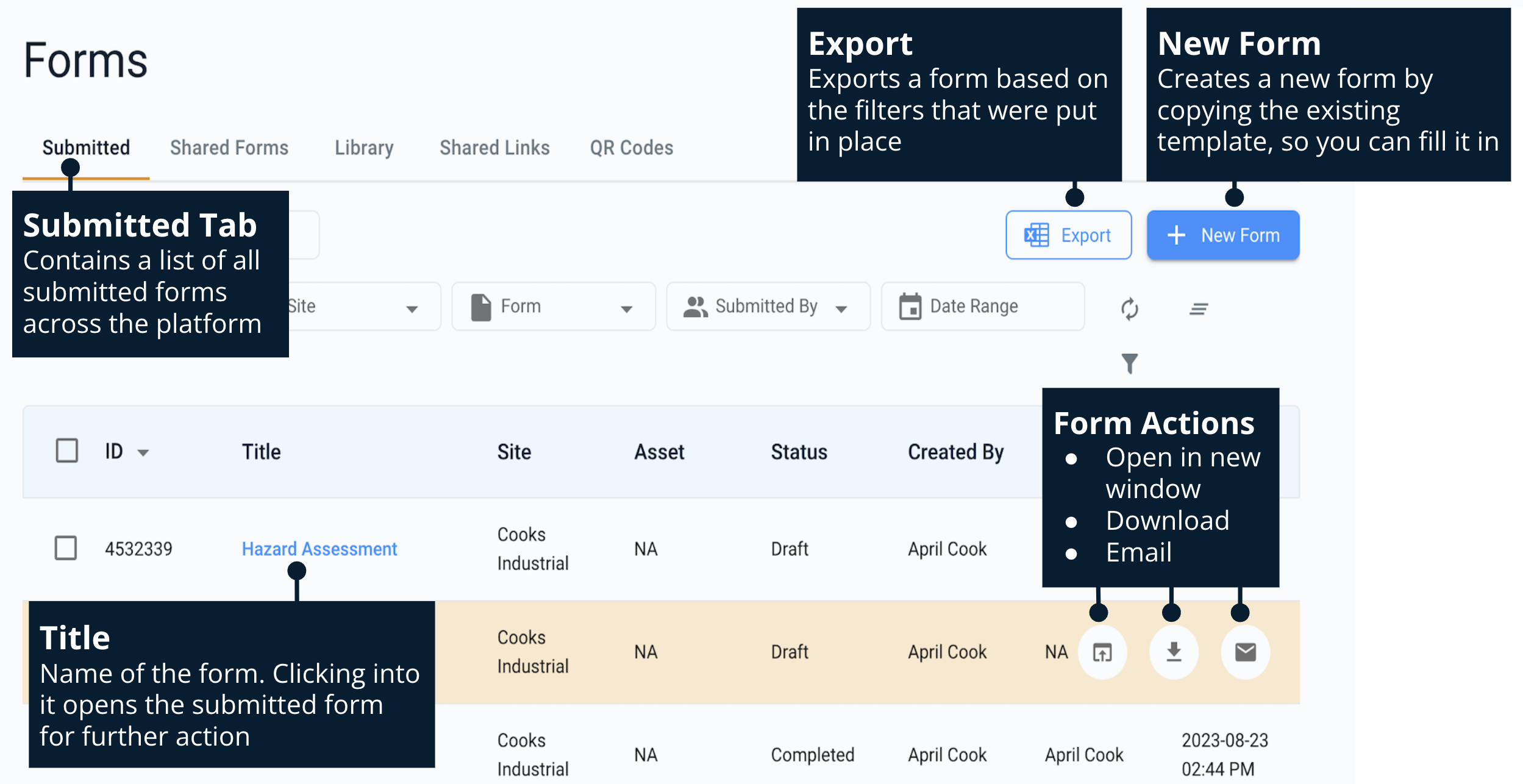Sort by ID column arrow
Viewport: 1523px width, 784px height.
pos(143,452)
